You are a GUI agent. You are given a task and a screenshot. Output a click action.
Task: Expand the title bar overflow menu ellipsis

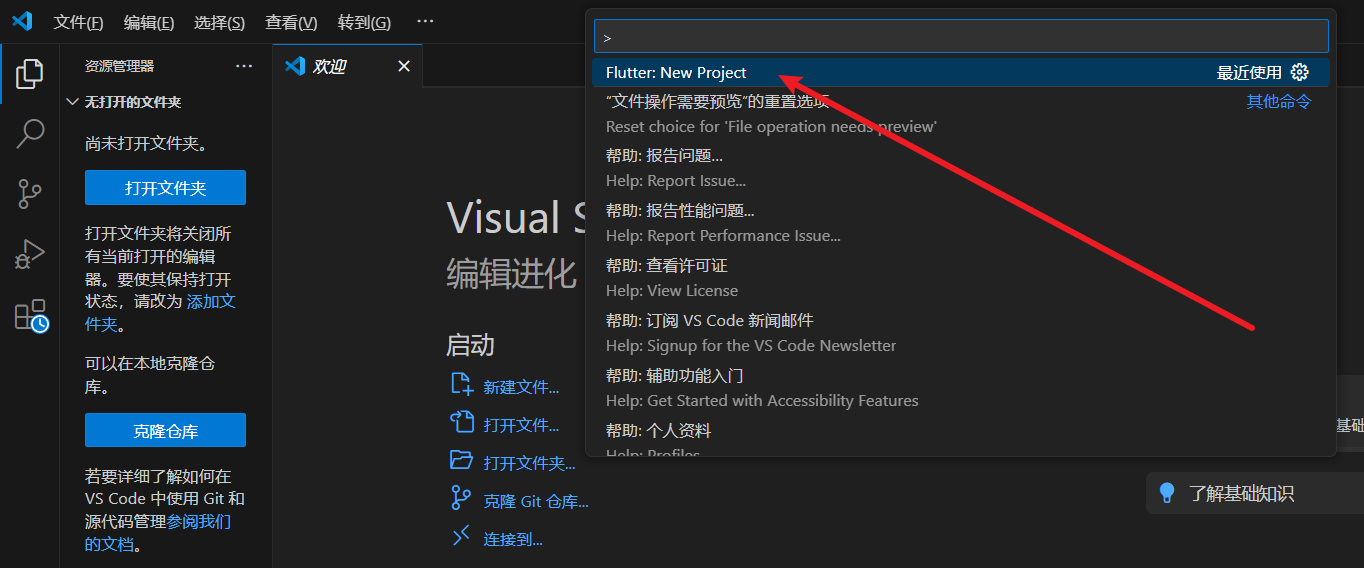(x=425, y=21)
